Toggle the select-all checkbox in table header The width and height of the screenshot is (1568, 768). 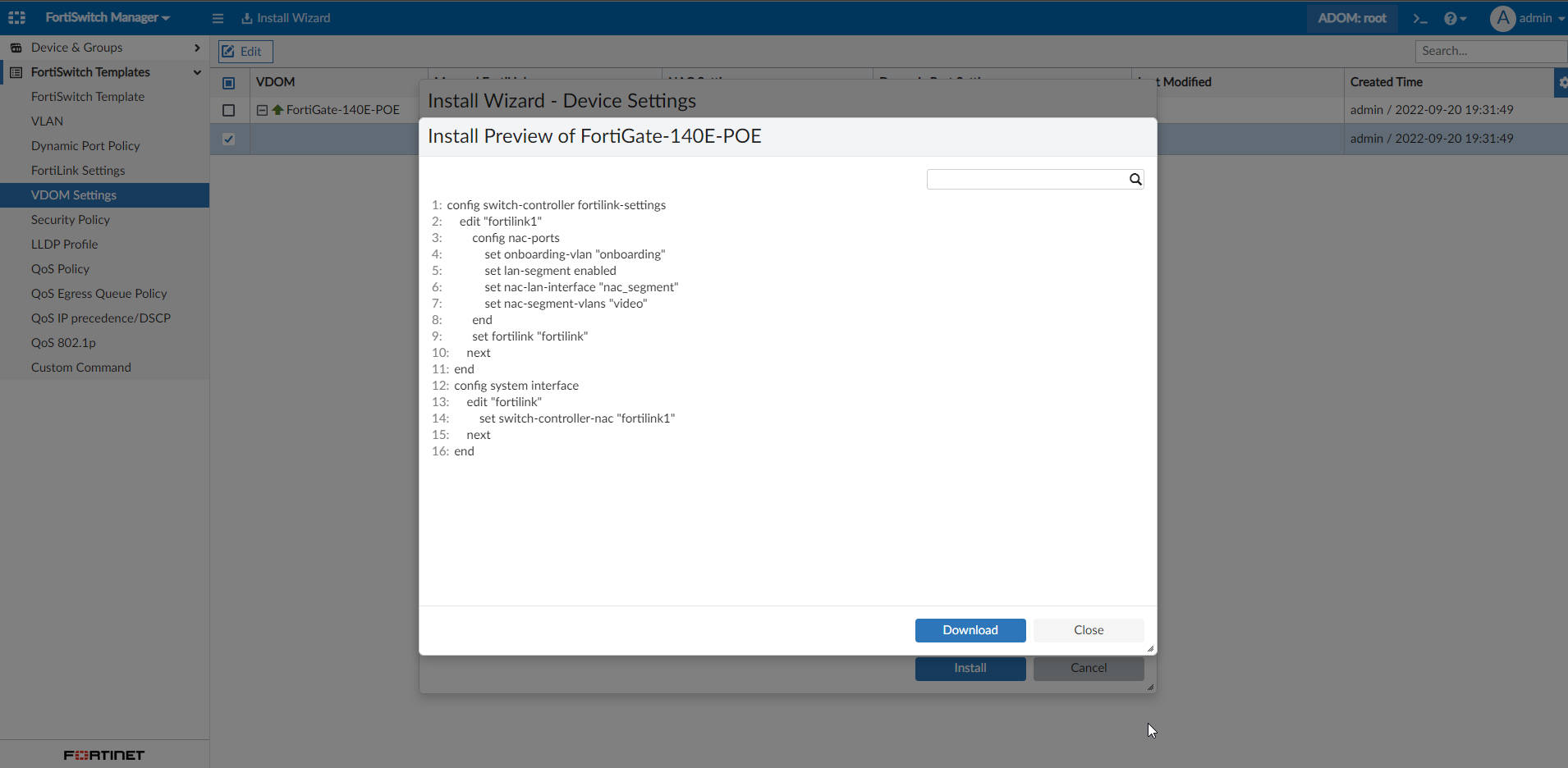click(x=229, y=83)
